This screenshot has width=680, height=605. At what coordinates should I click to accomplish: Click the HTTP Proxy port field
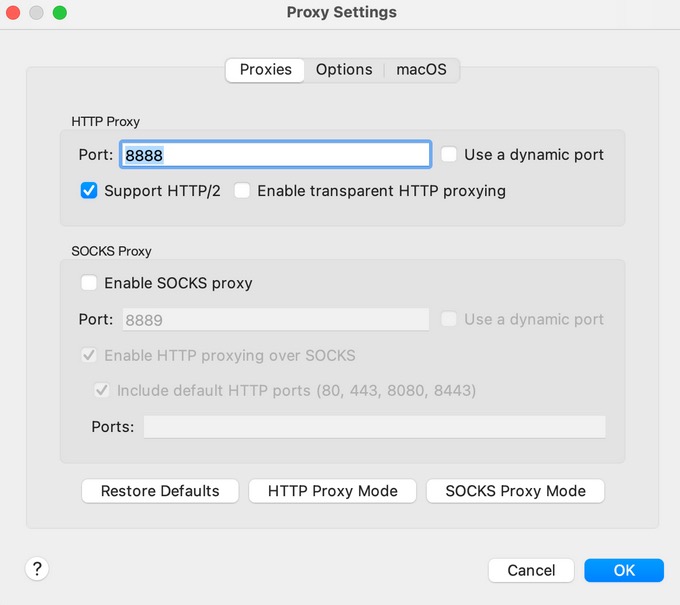point(275,155)
